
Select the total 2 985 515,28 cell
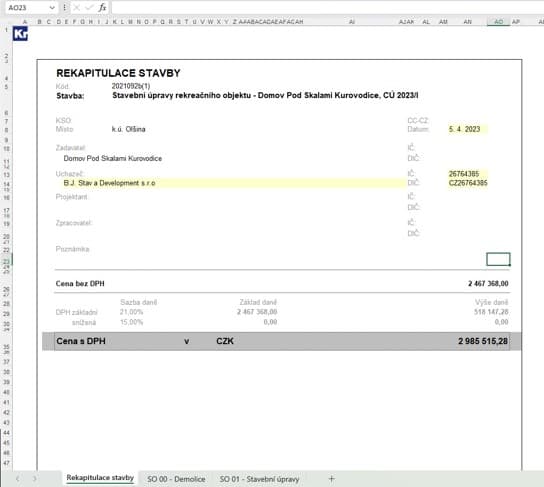tap(483, 341)
